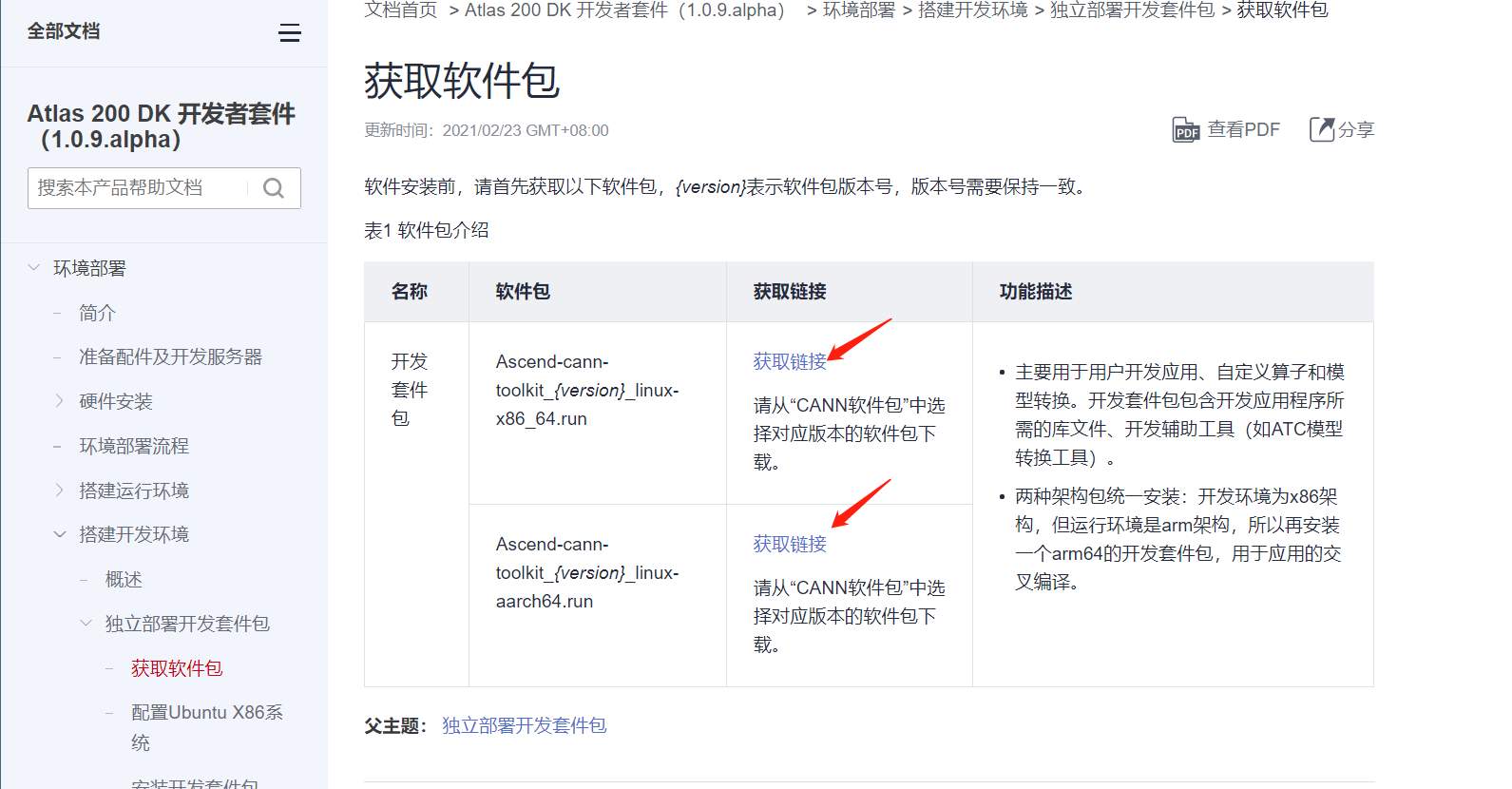The width and height of the screenshot is (1512, 789).
Task: Click 获取链接 for the x86_64 toolkit
Action: [790, 361]
